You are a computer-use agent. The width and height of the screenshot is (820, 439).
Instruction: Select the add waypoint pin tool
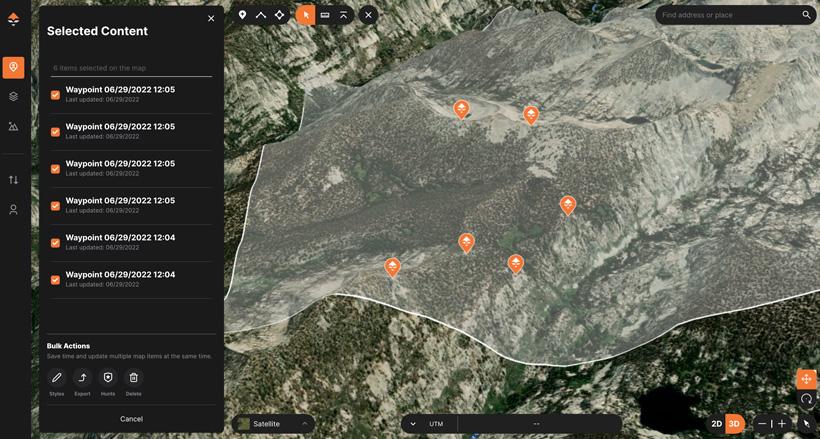point(242,15)
